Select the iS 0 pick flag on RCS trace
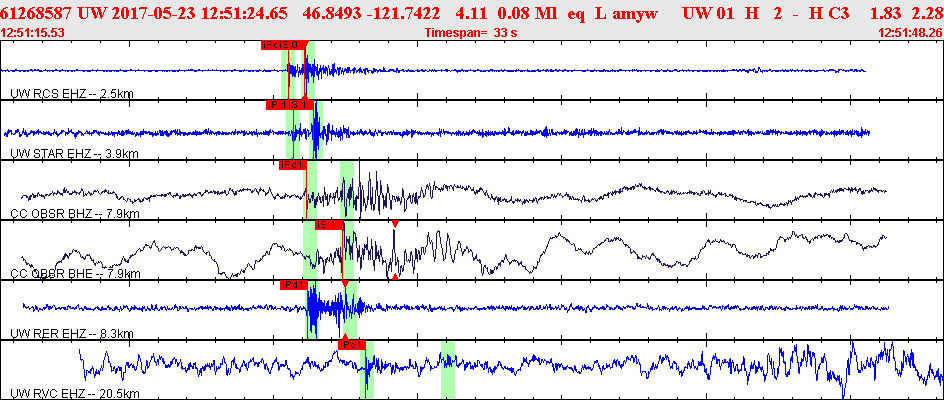Screen dimensions: 944x400 [292, 45]
